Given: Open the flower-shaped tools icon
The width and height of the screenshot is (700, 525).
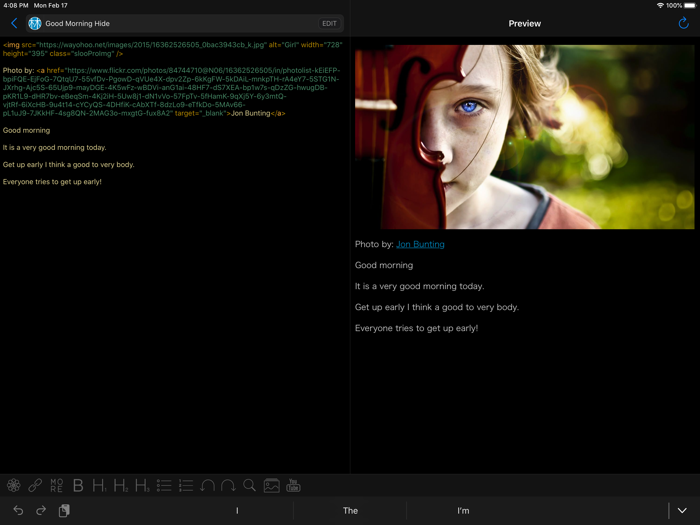Looking at the screenshot, I should [13, 485].
